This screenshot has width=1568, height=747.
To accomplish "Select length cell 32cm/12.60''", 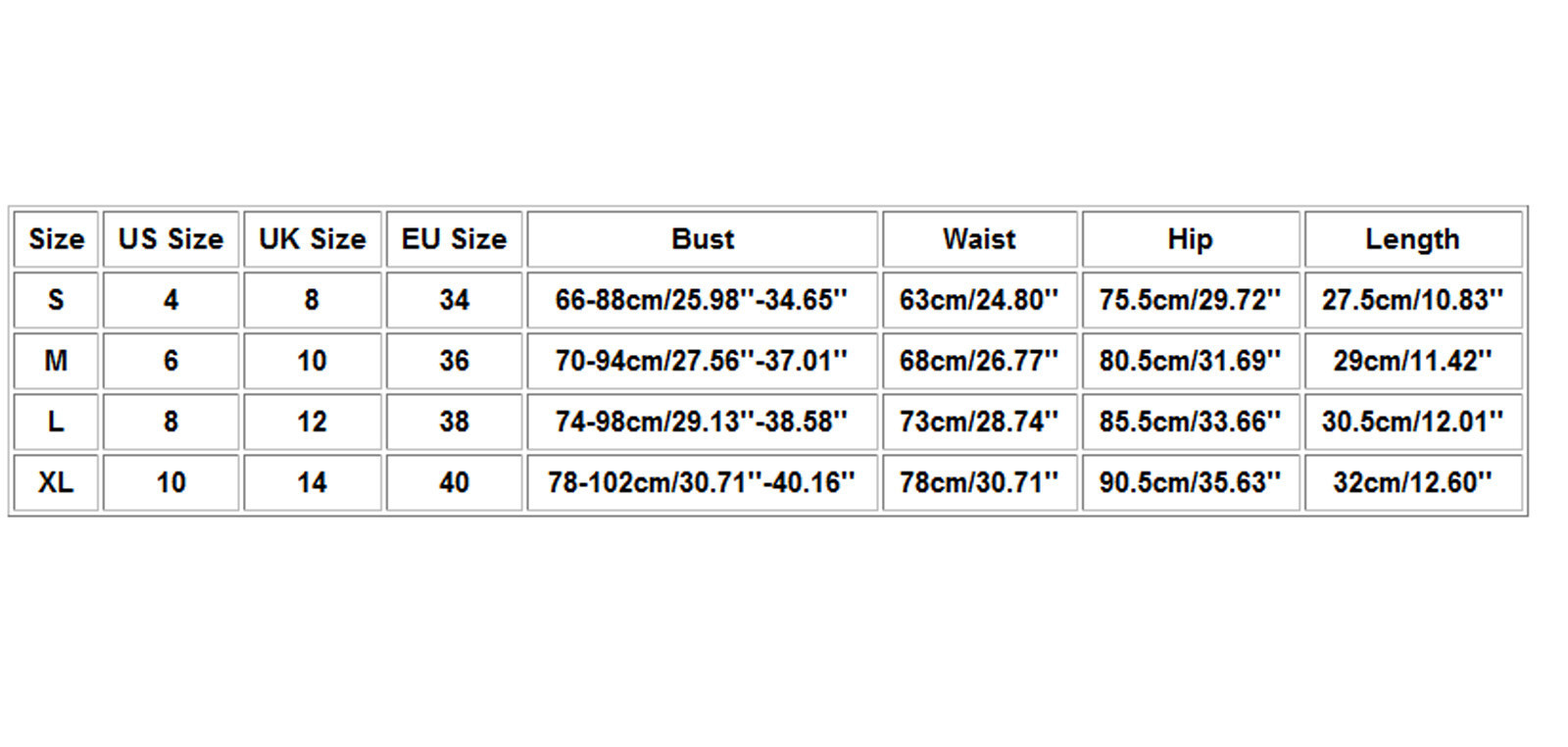I will [x=1412, y=482].
